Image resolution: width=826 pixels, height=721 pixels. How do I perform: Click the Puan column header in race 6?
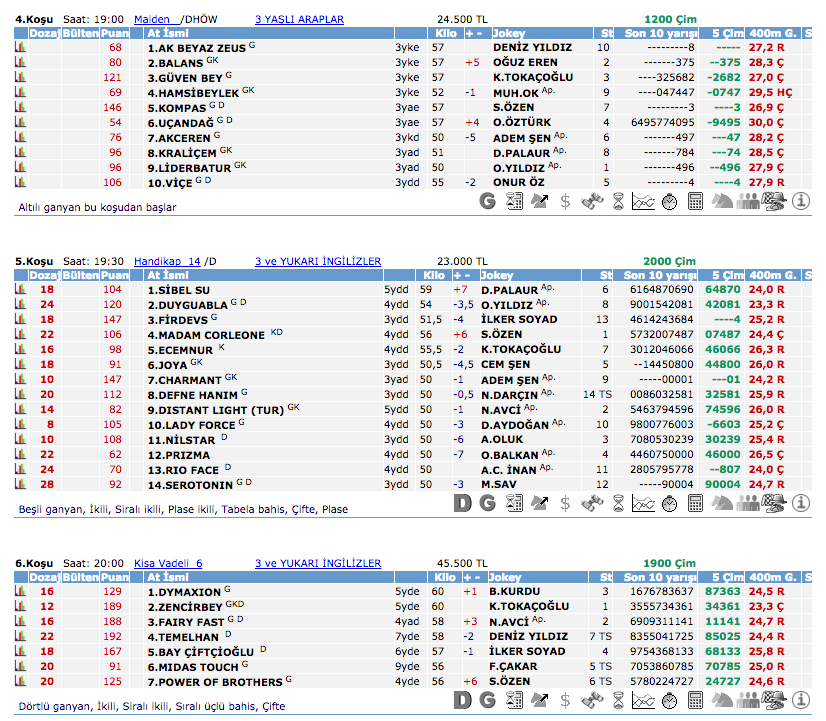click(115, 577)
